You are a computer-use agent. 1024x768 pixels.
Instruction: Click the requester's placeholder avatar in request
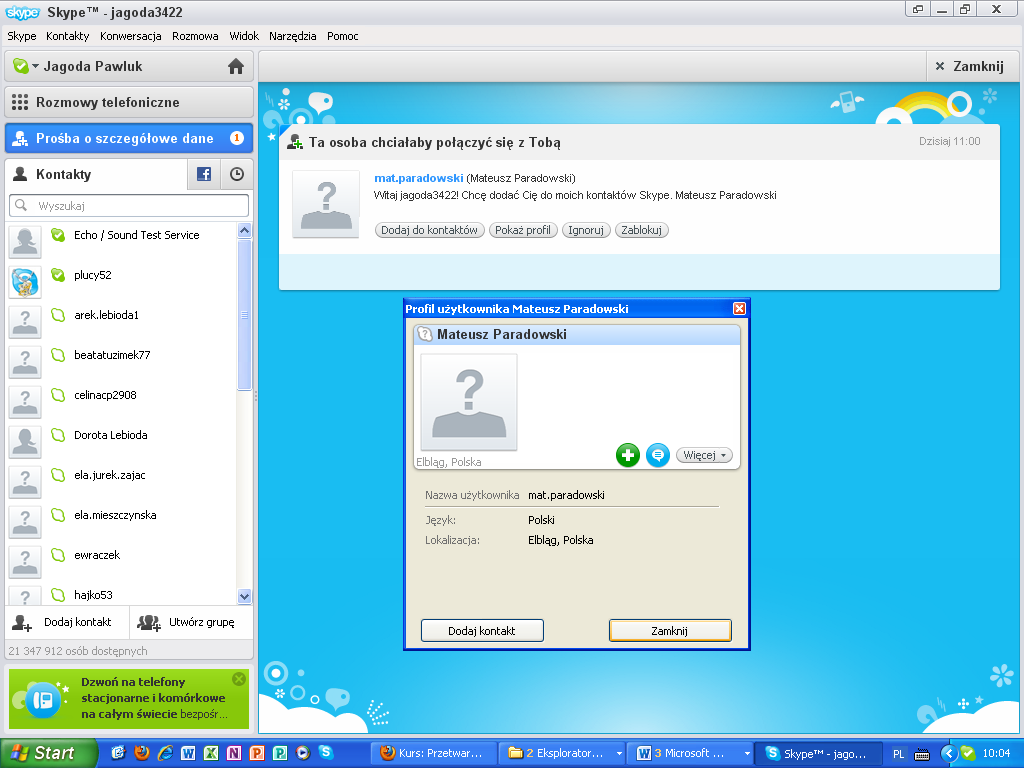[x=326, y=204]
